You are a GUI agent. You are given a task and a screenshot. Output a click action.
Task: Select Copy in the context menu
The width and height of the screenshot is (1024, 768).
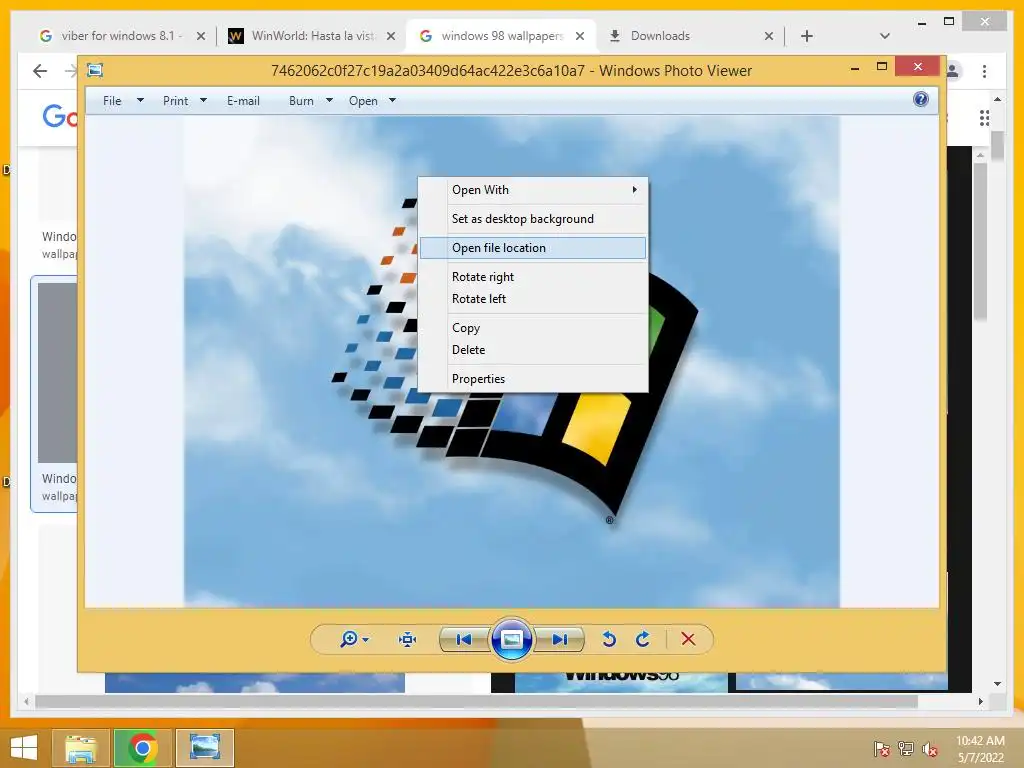[533, 328]
